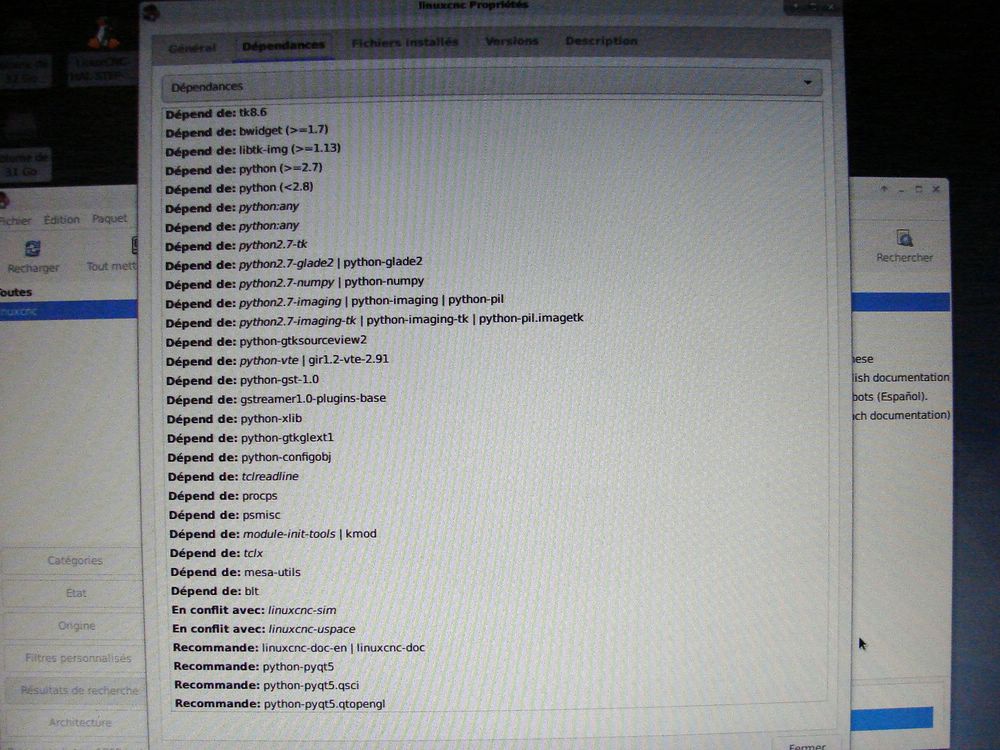Open the Description tab

tap(601, 41)
